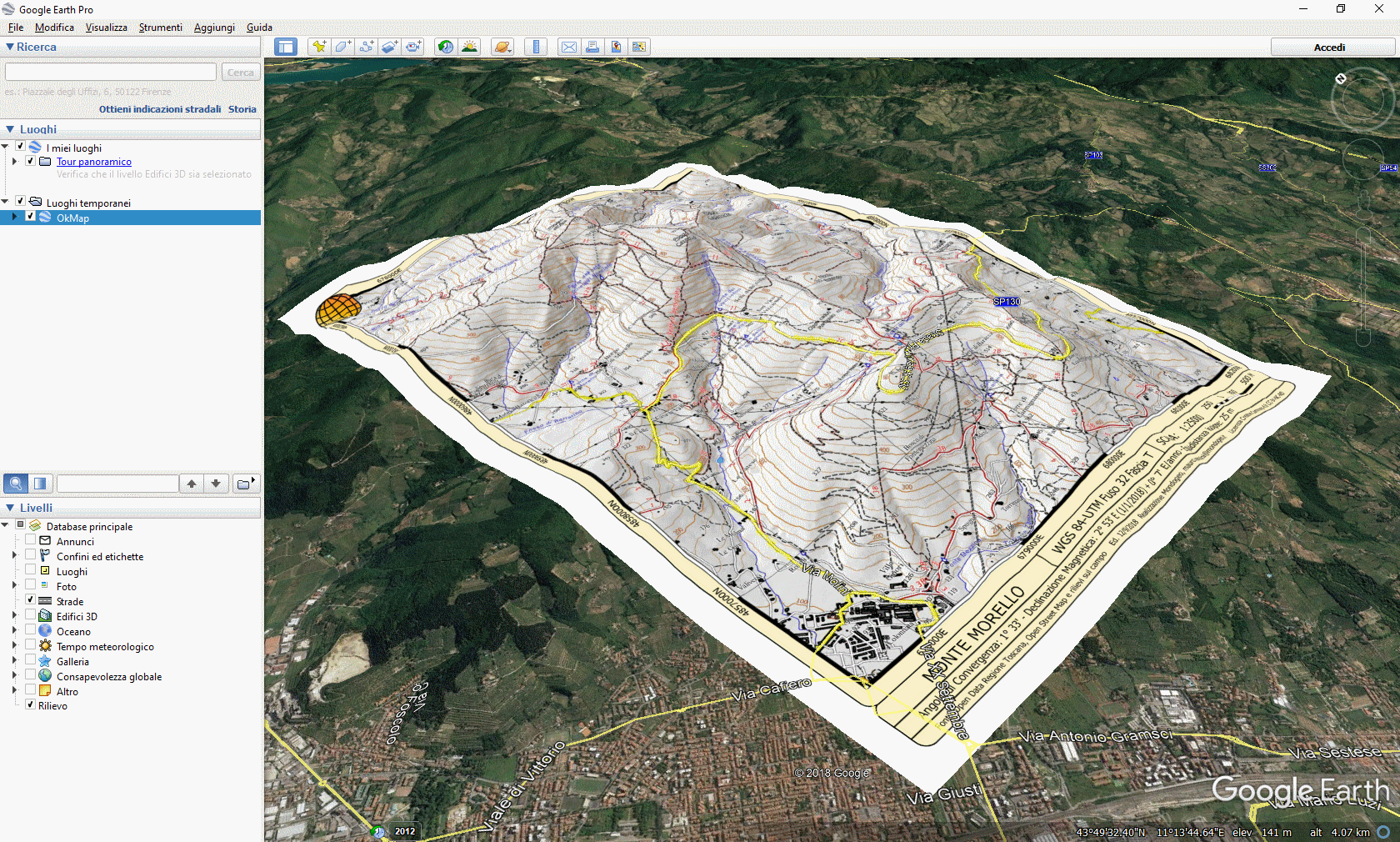Click the 2012 historical imagery clock icon
The height and width of the screenshot is (842, 1400).
(x=379, y=831)
